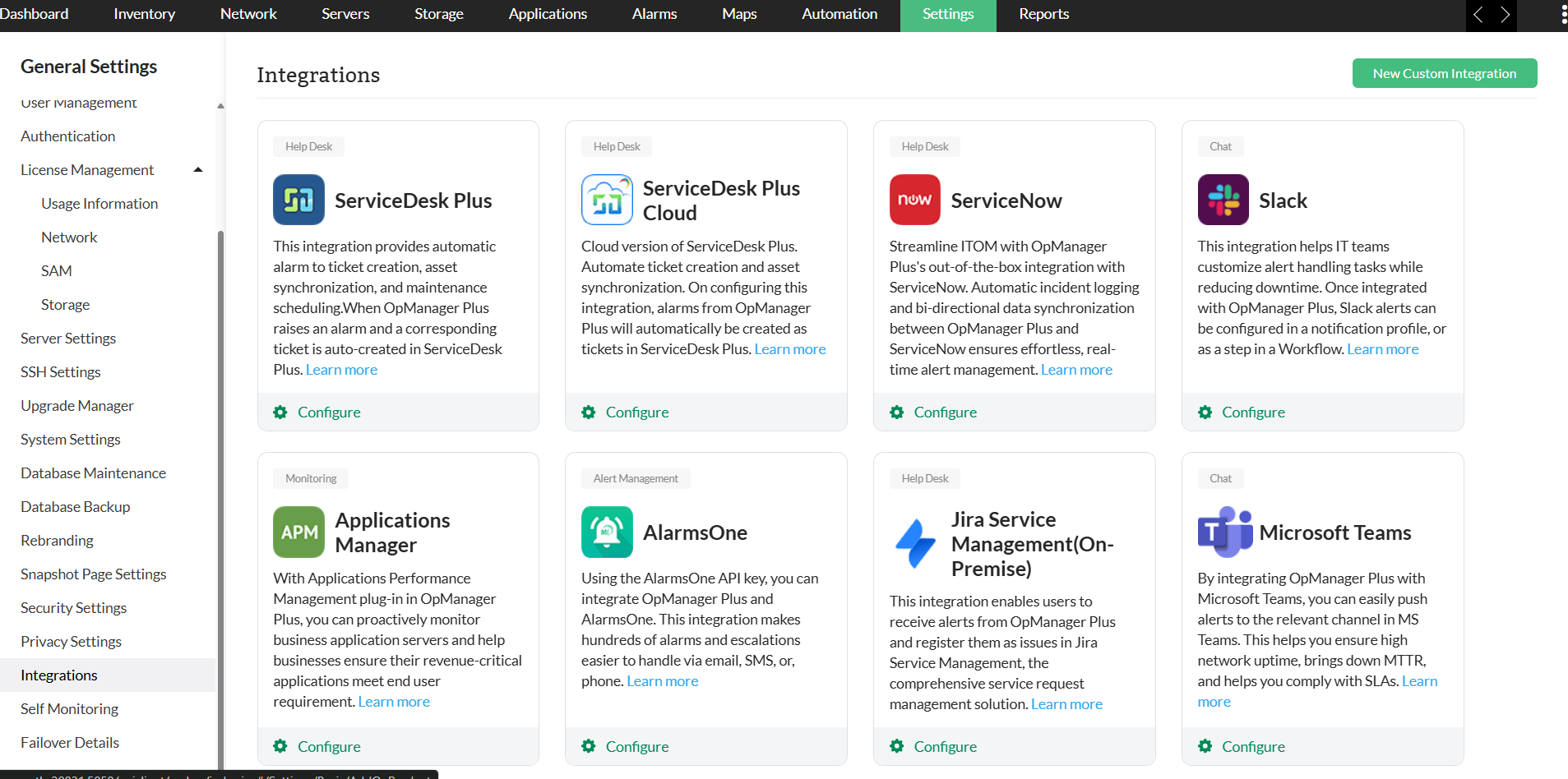This screenshot has width=1568, height=779.
Task: Configure the AlarmsOne integration
Action: point(637,746)
